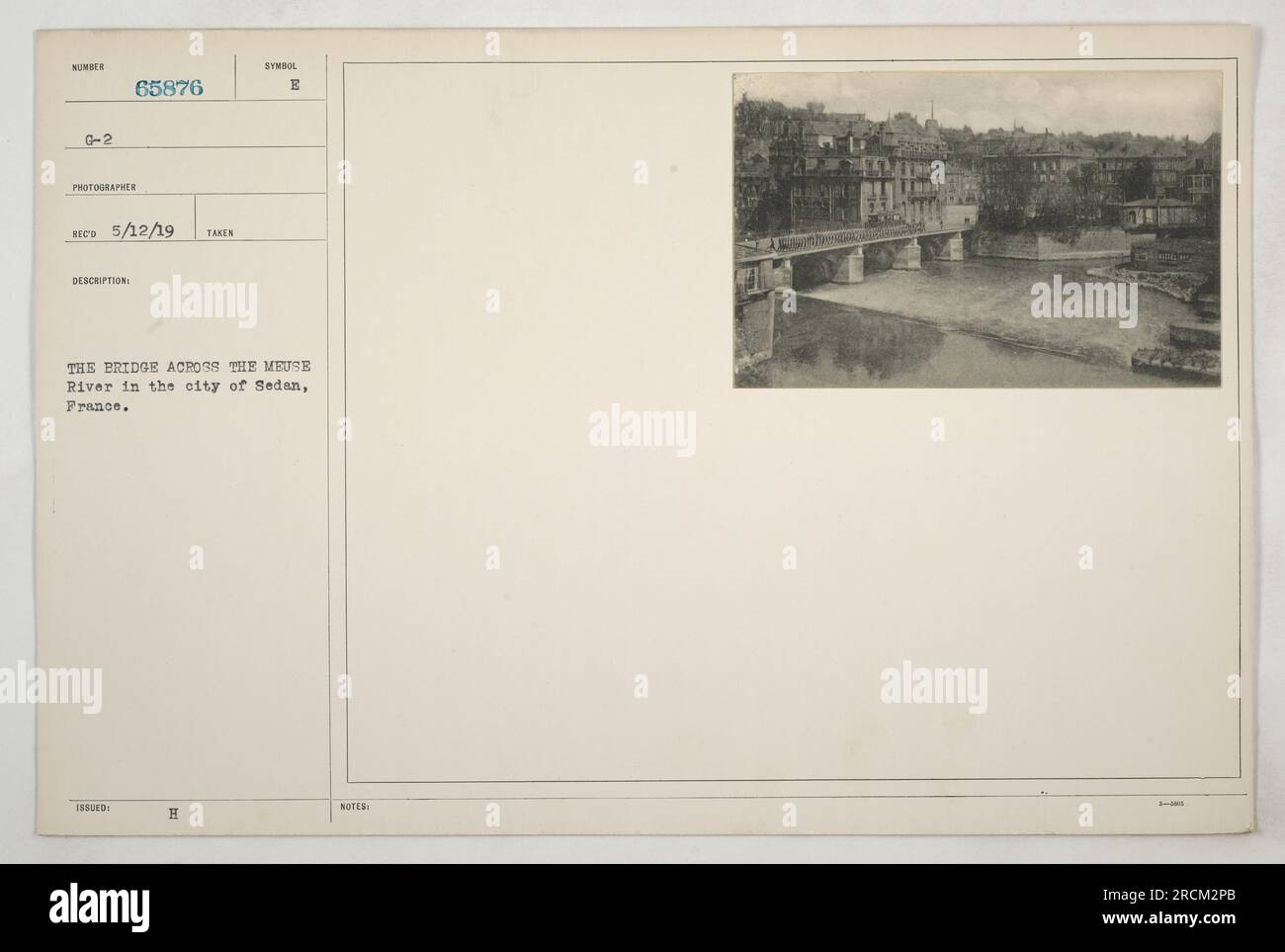Viewport: 1285px width, 952px height.
Task: Click the NOTES label
Action: (354, 807)
